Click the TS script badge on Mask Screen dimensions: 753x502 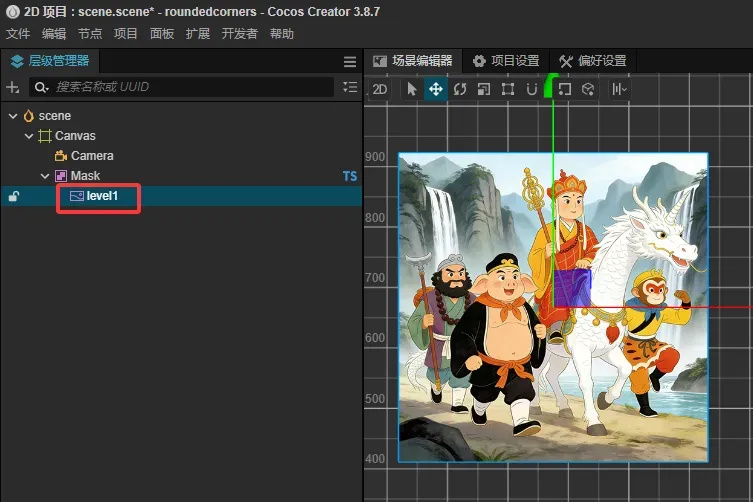350,177
